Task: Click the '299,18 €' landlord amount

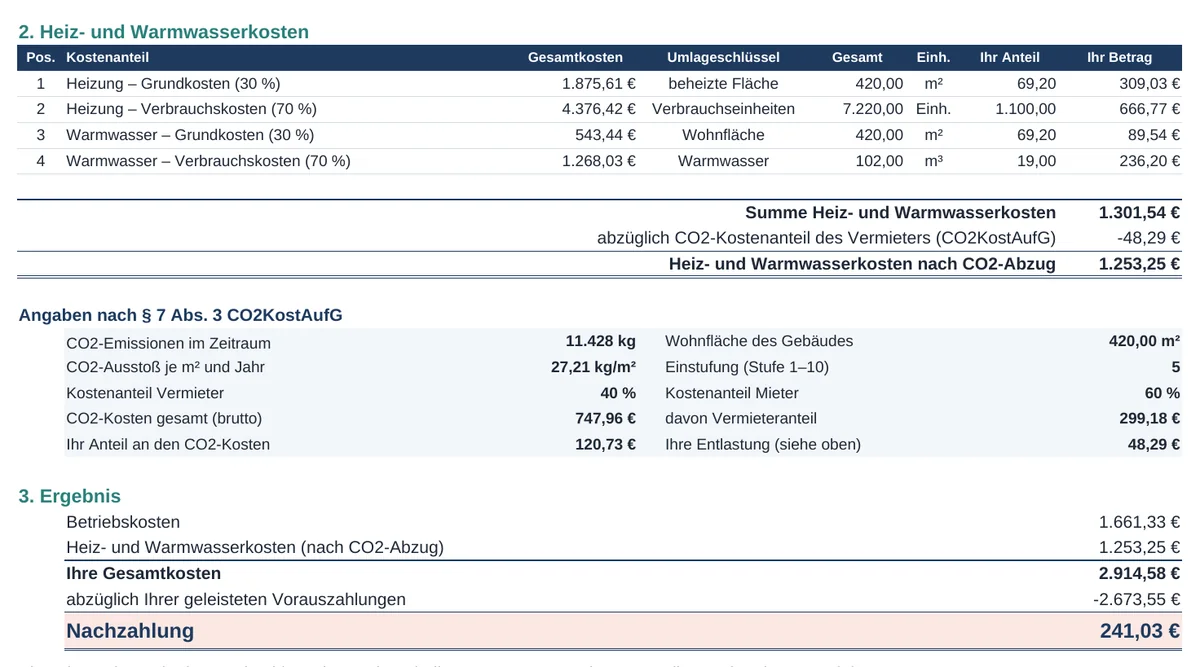Action: coord(1150,418)
